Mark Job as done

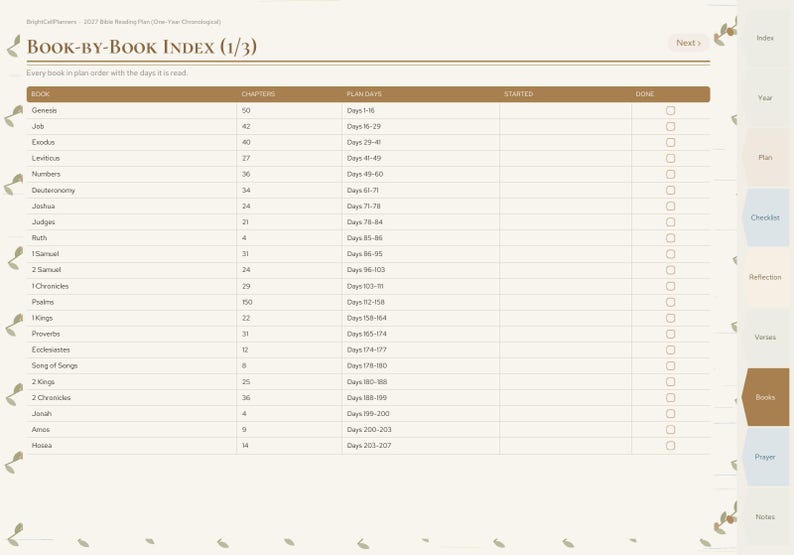[670, 127]
